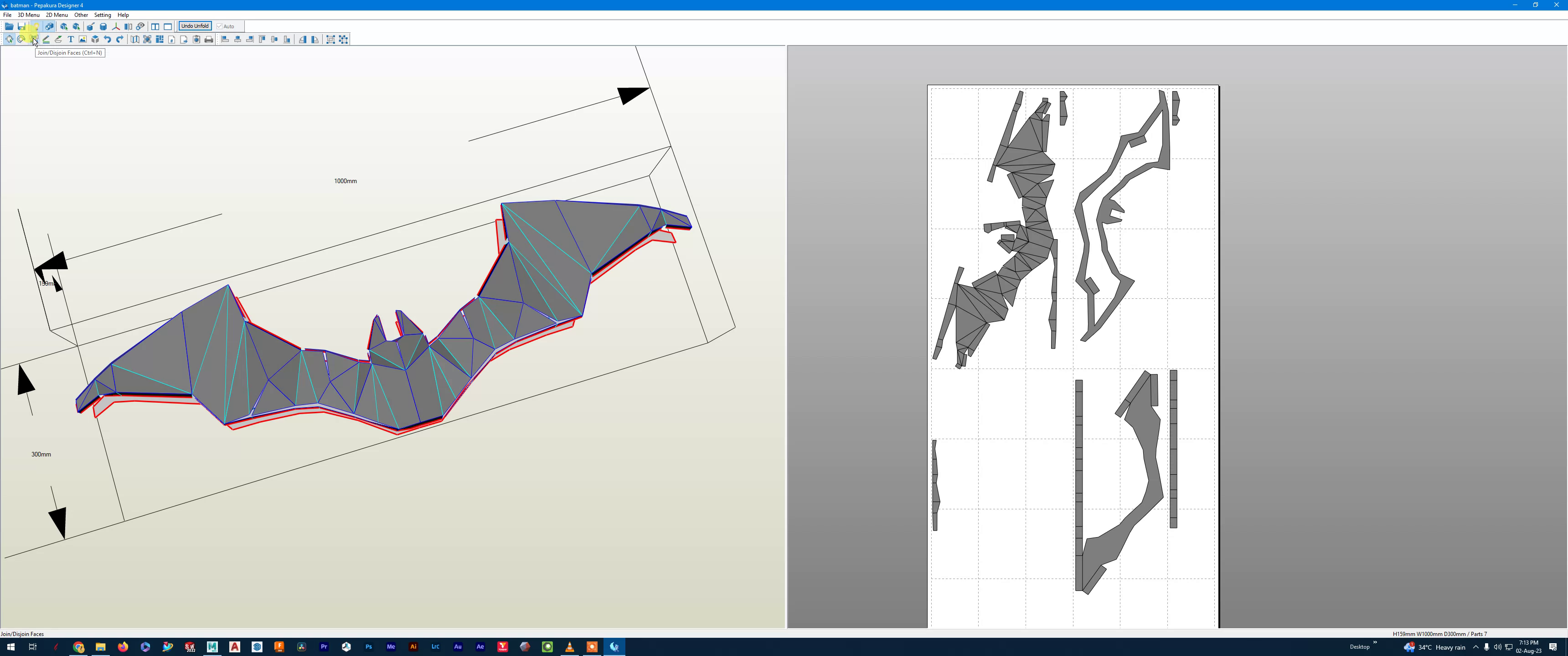Click the show axes icon
Image resolution: width=1568 pixels, height=656 pixels.
[x=116, y=27]
